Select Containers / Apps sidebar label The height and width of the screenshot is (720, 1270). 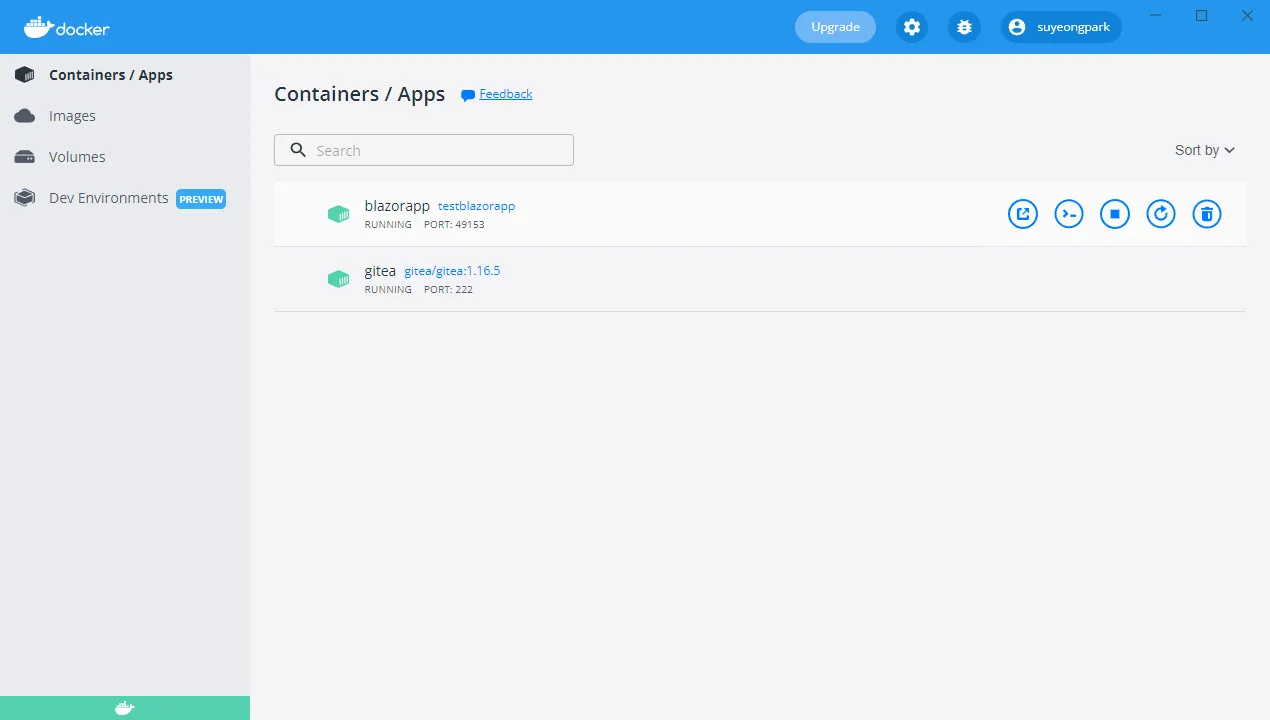coord(111,75)
